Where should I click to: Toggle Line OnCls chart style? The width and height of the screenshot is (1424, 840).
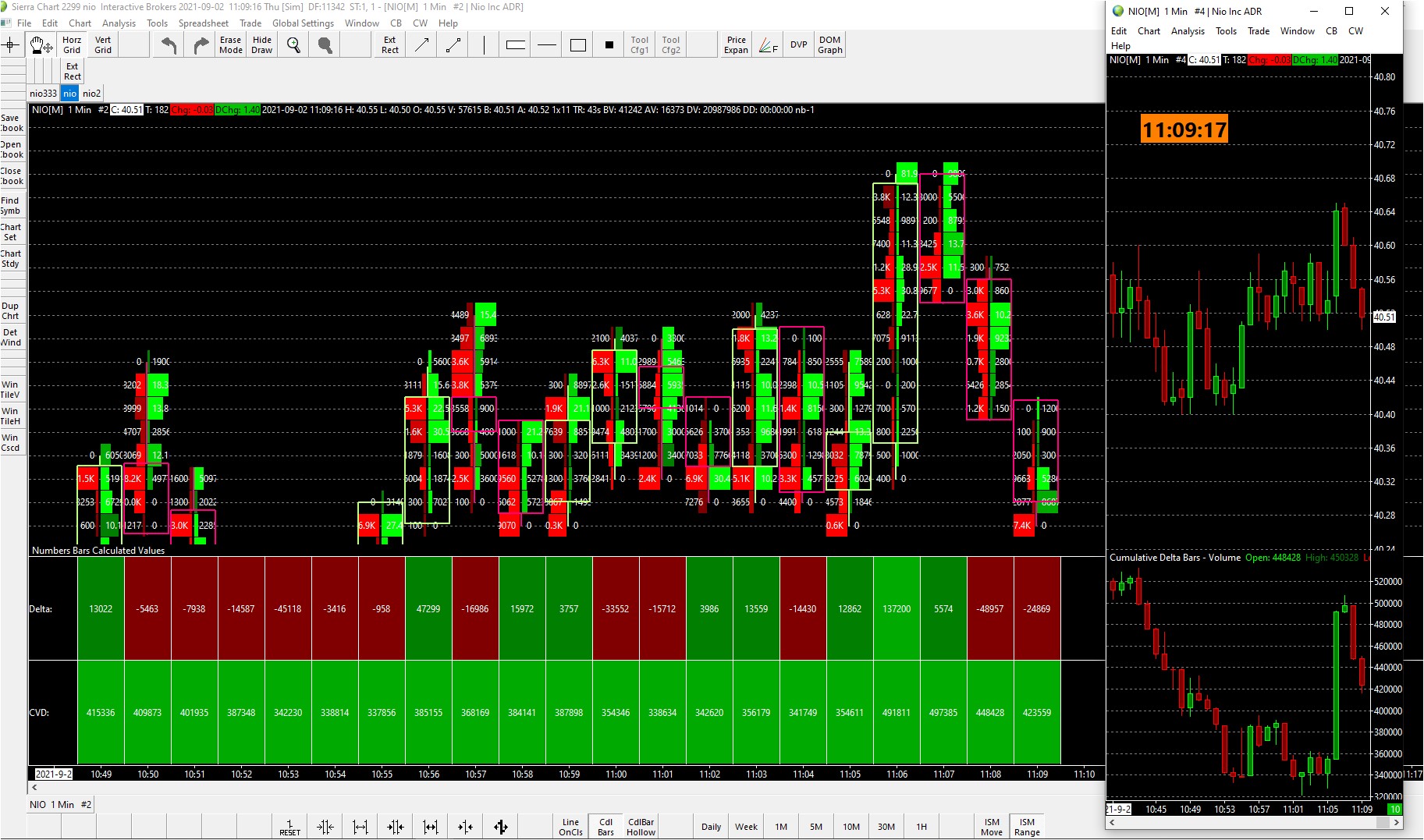(570, 827)
